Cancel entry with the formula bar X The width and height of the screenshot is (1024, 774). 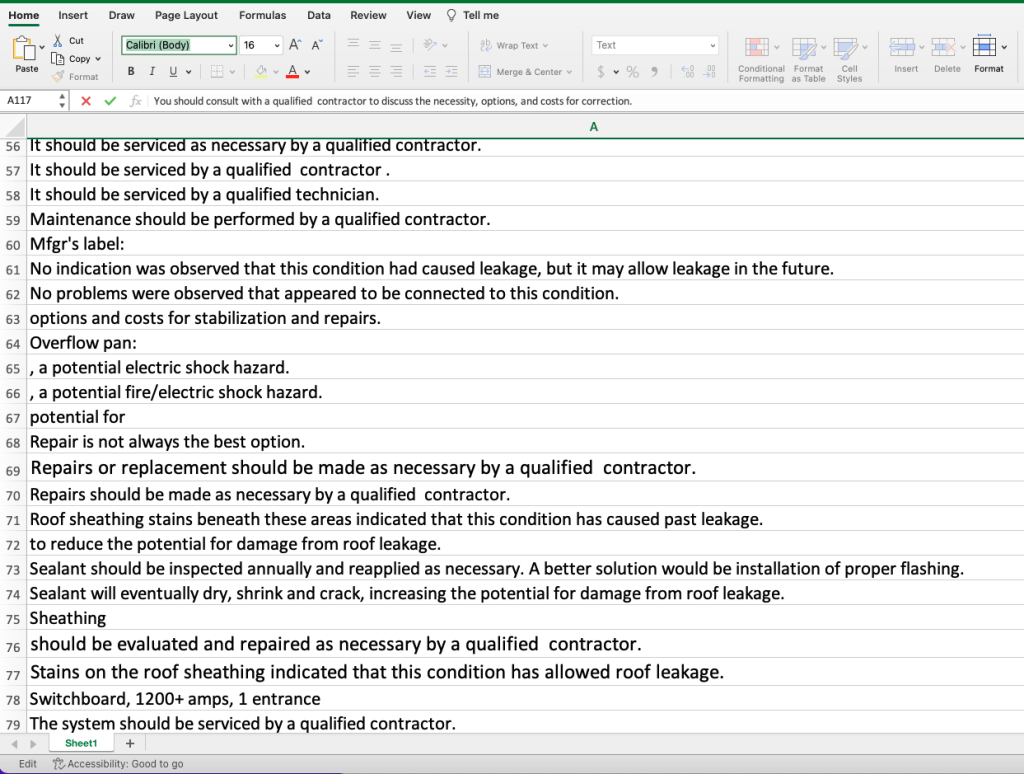[84, 100]
